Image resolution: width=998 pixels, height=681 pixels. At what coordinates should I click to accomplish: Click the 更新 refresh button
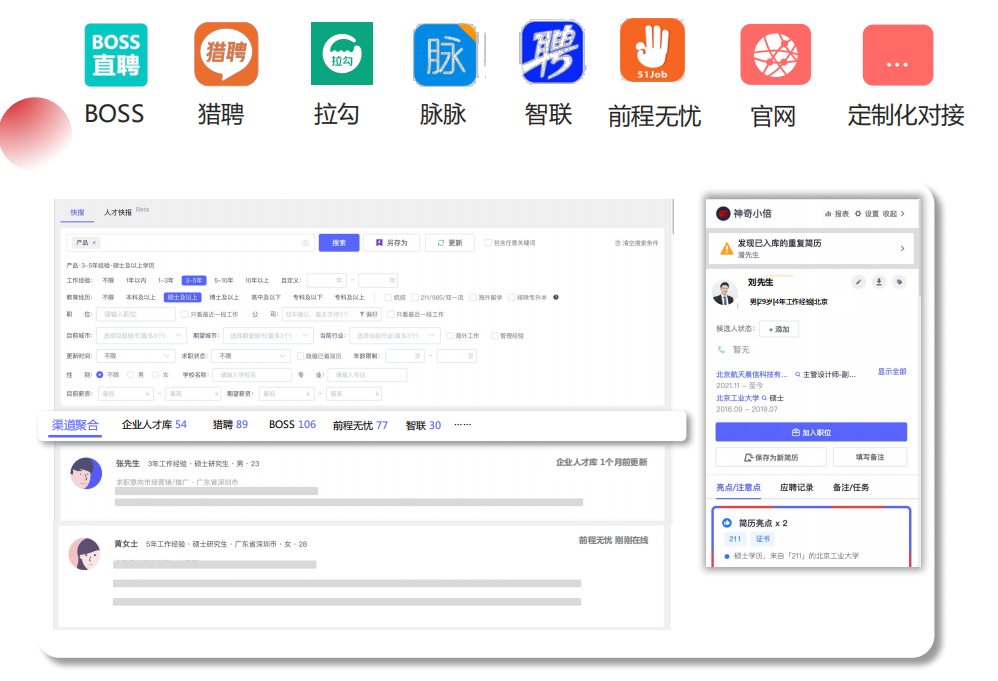(x=449, y=242)
